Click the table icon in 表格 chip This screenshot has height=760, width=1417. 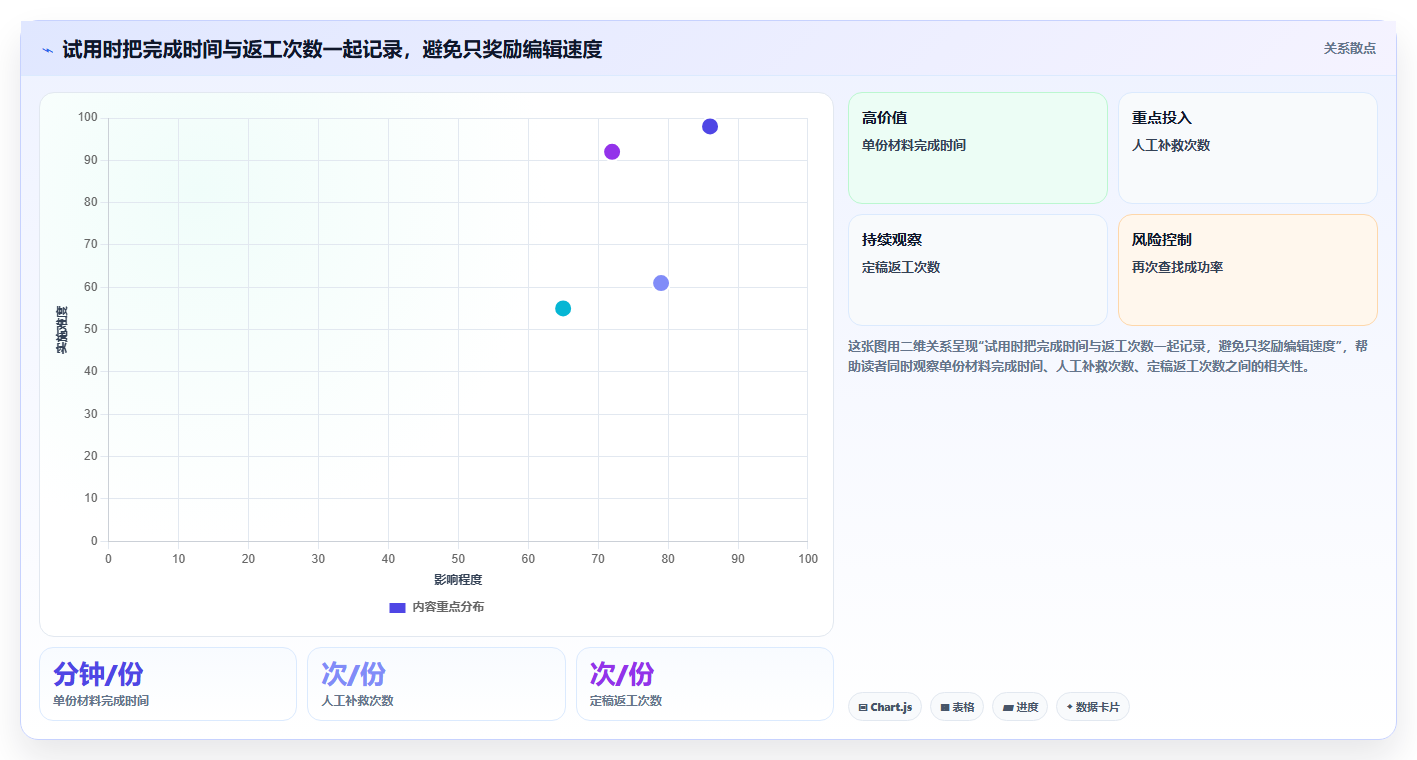[944, 707]
